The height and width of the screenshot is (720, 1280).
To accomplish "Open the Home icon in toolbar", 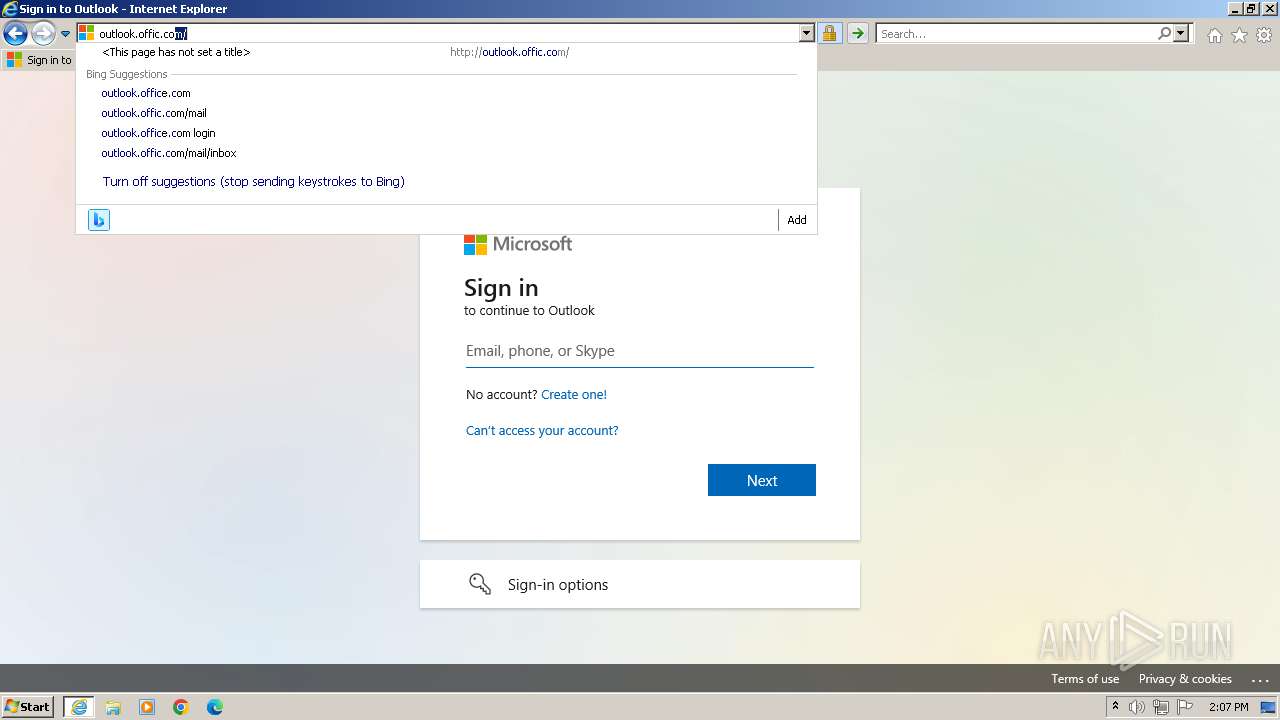I will pyautogui.click(x=1214, y=35).
